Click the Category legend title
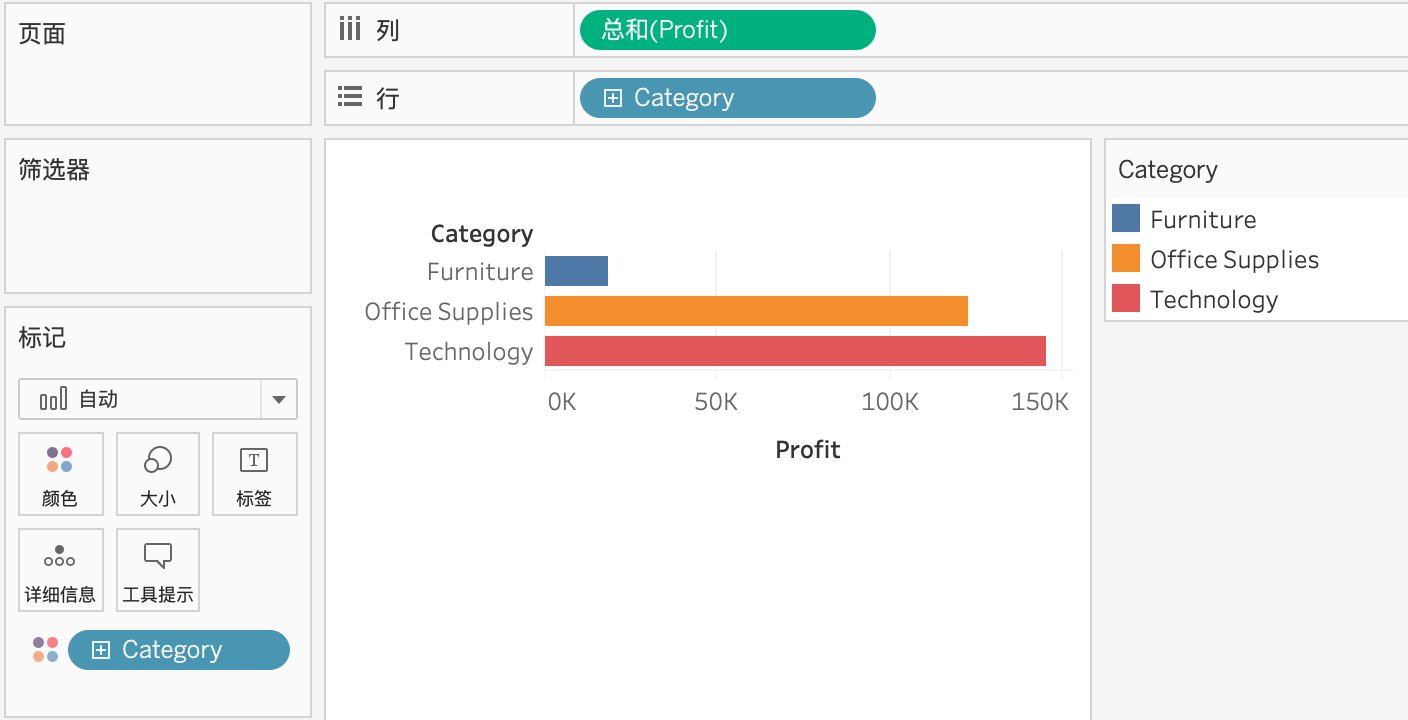This screenshot has width=1408, height=720. [x=1167, y=170]
